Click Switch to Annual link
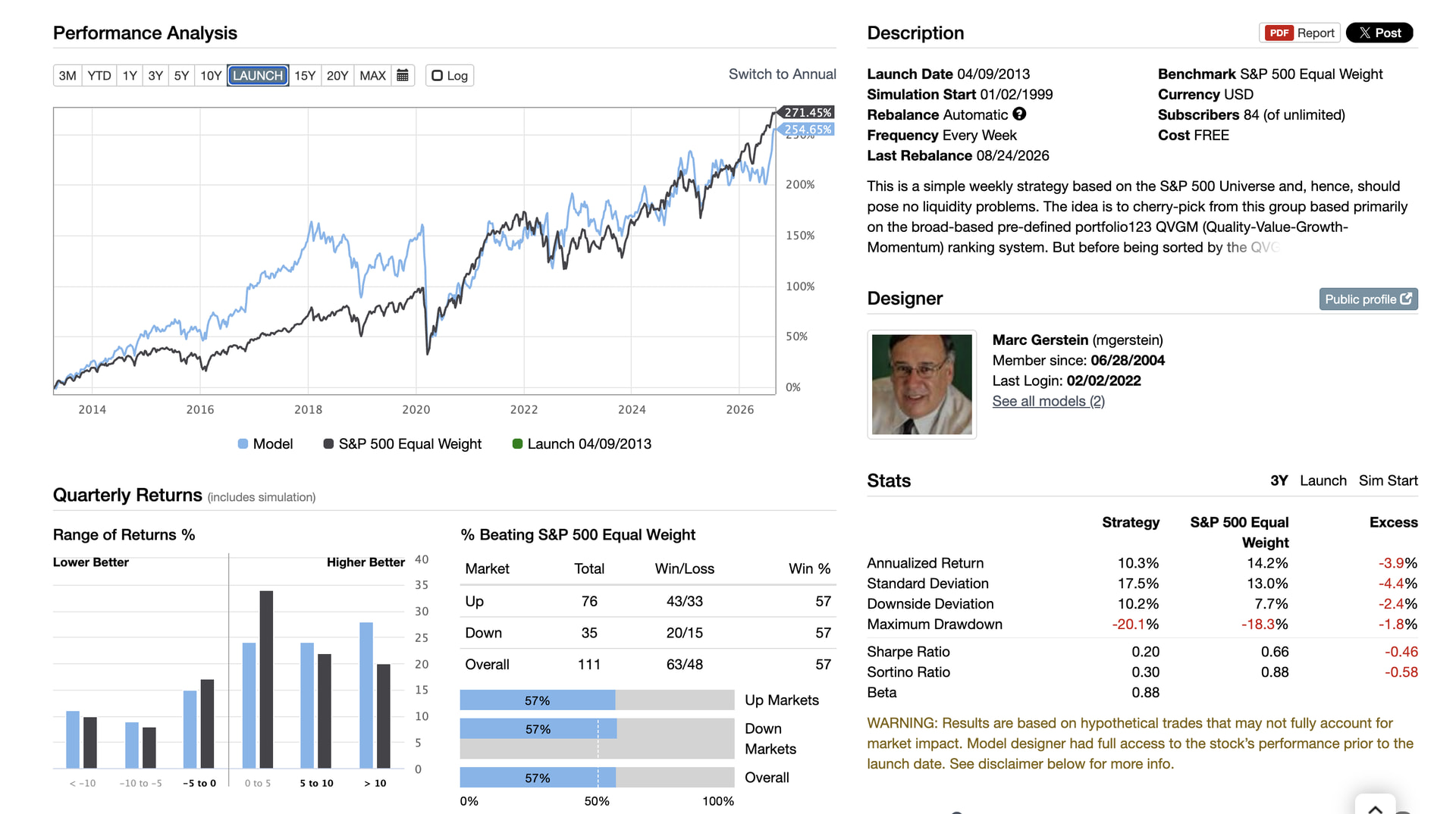1456x814 pixels. (x=782, y=74)
